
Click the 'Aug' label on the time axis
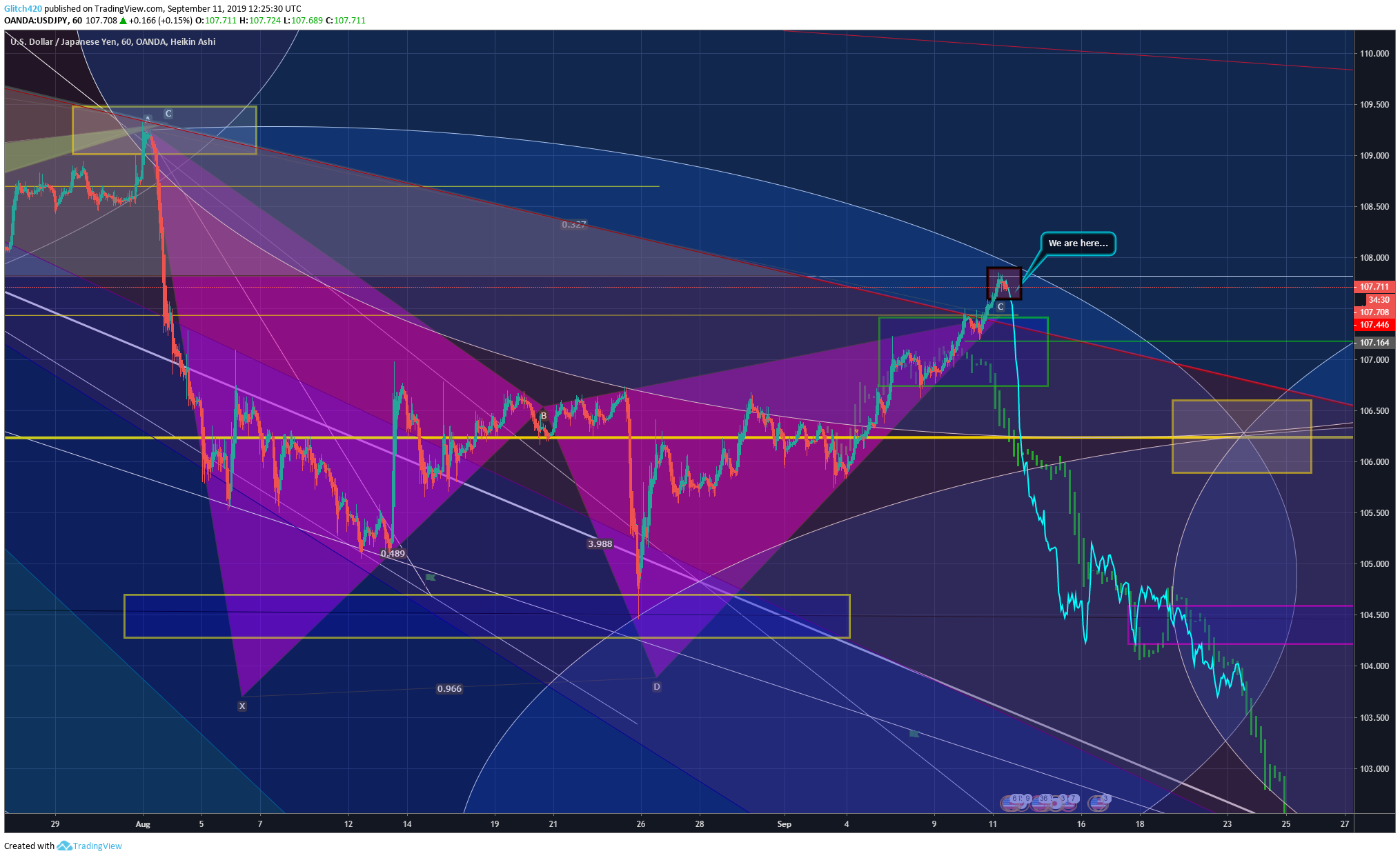[x=143, y=824]
